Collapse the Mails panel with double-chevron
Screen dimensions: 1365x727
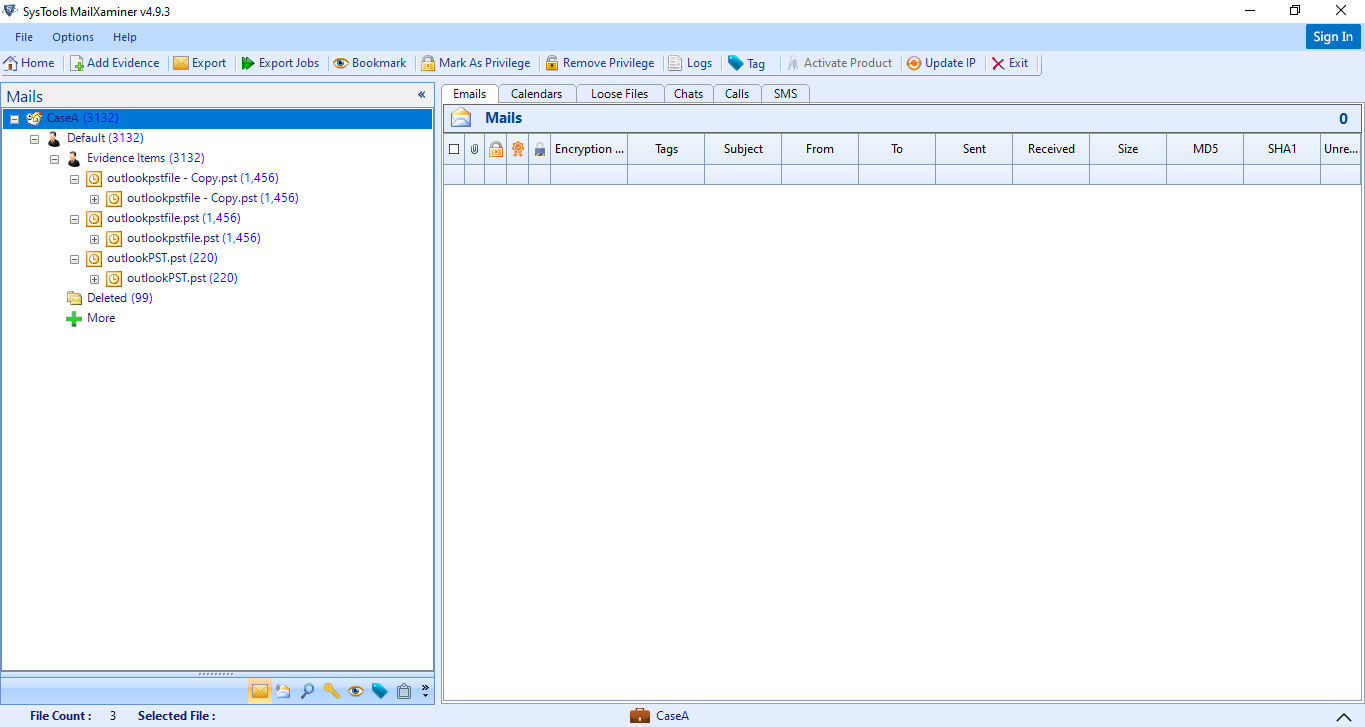click(x=422, y=95)
